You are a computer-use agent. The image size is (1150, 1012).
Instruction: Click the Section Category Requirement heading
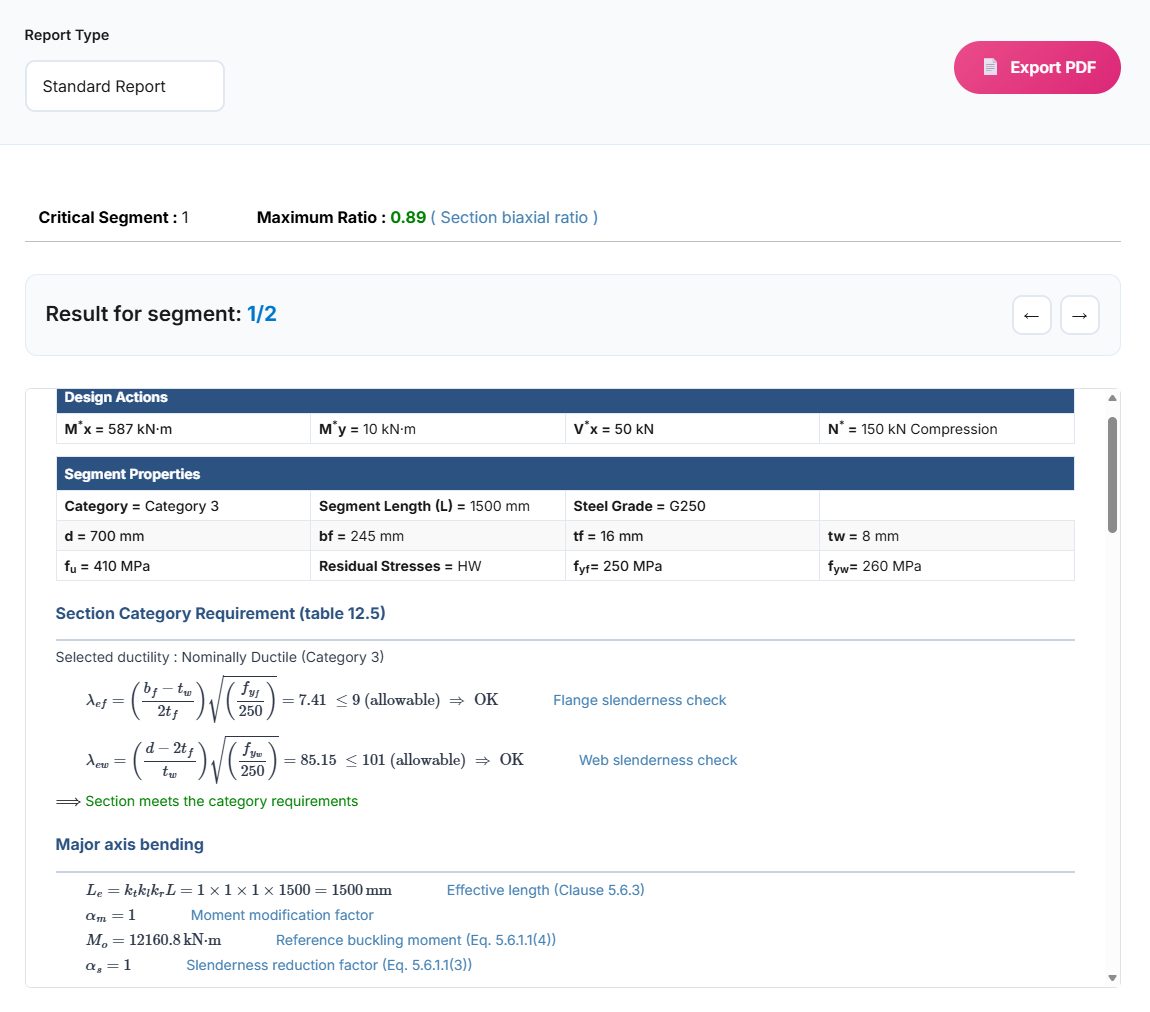[x=220, y=613]
